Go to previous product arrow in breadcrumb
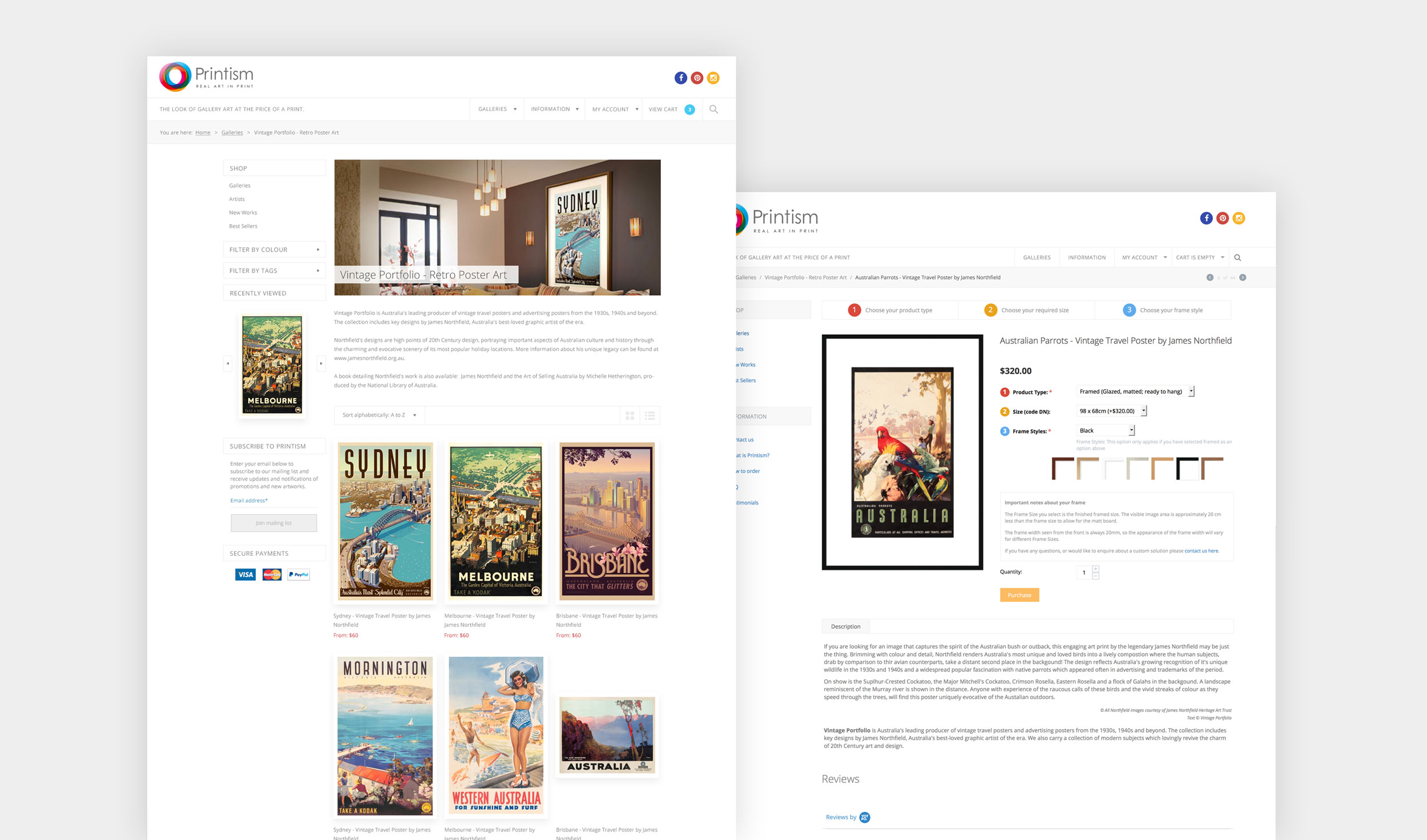Image resolution: width=1427 pixels, height=840 pixels. 1210,277
